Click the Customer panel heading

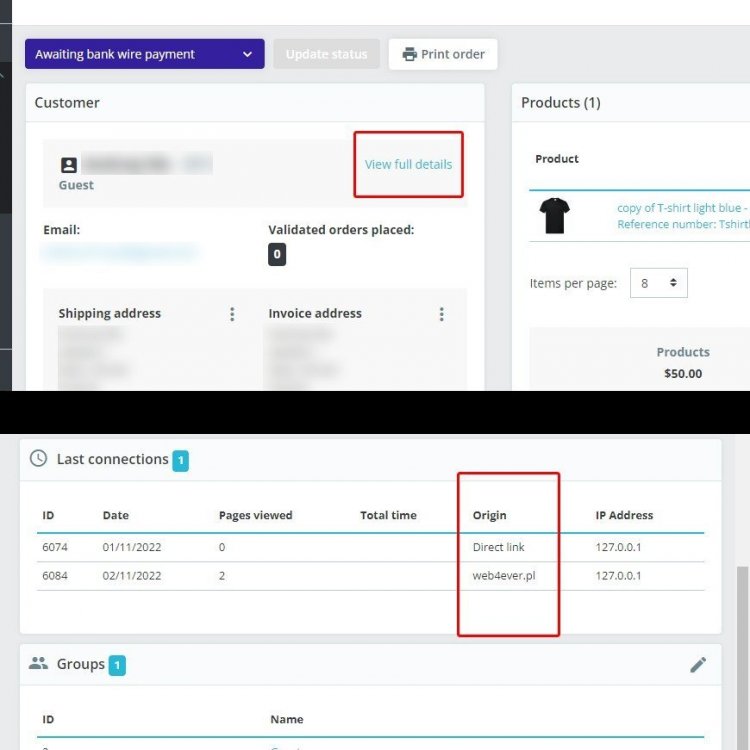coord(67,102)
